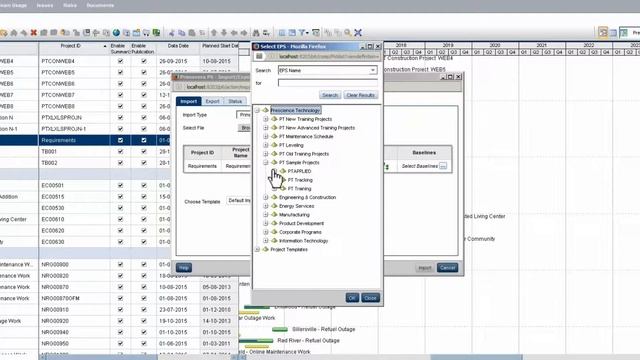Screen dimensions: 640x360
Task: Expand Project Templates root node
Action: (257, 249)
